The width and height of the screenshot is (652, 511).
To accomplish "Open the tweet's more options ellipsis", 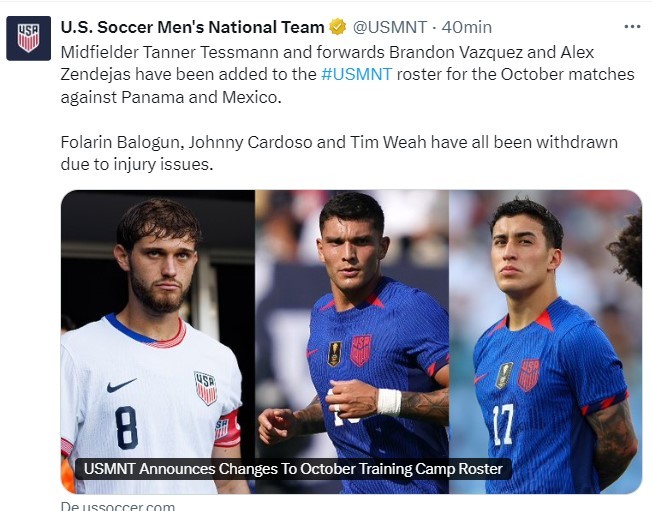I will 631,26.
